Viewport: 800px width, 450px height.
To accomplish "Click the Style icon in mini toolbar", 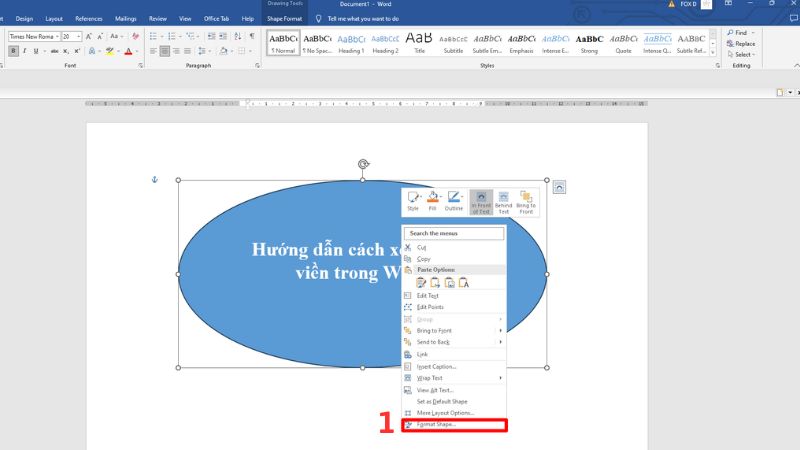I will click(x=413, y=201).
